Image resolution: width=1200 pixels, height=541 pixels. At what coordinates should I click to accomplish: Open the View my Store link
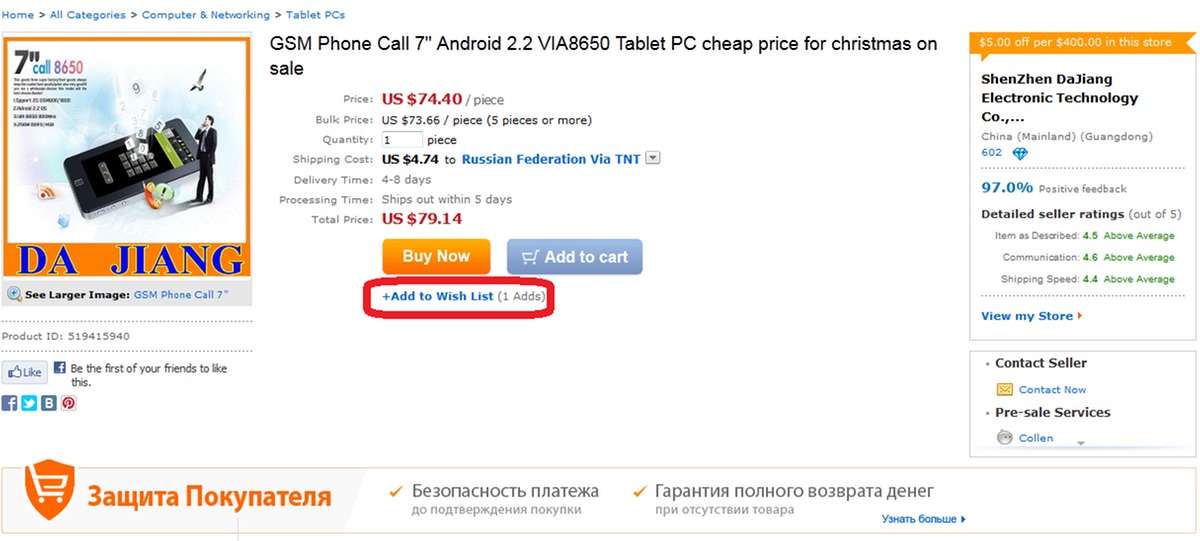1027,316
